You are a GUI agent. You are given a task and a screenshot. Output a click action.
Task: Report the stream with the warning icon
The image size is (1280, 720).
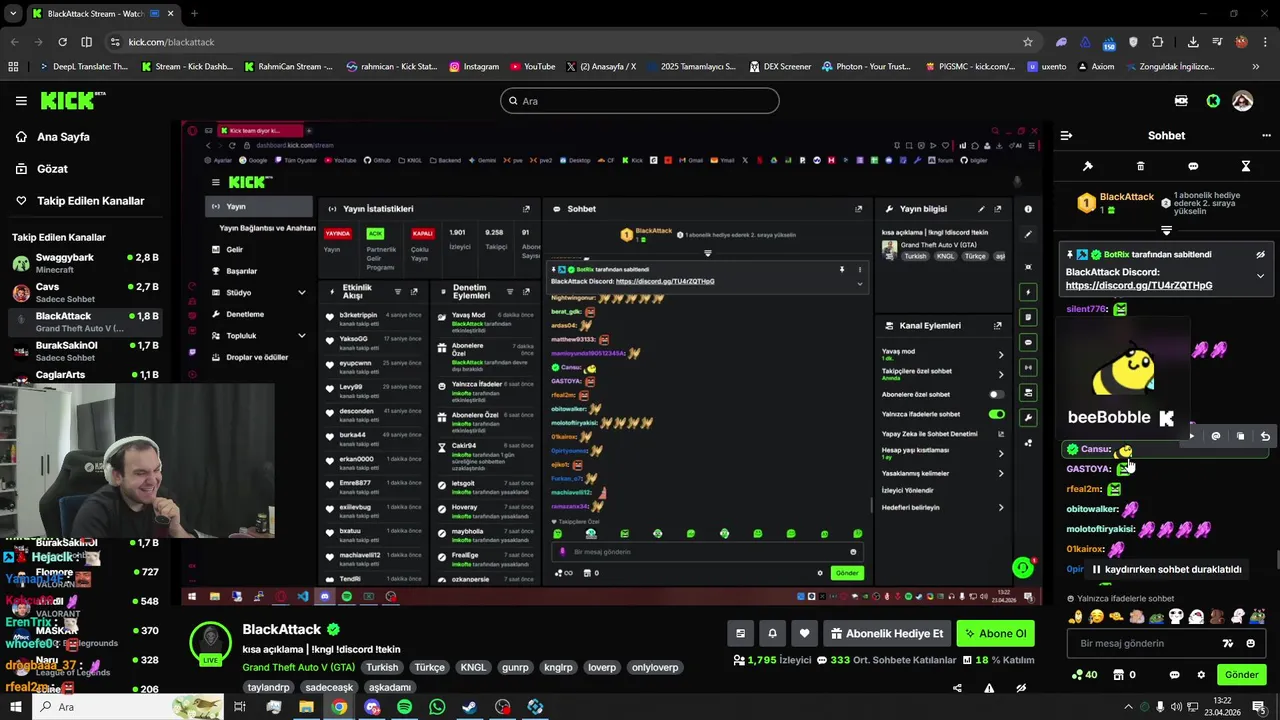point(989,688)
